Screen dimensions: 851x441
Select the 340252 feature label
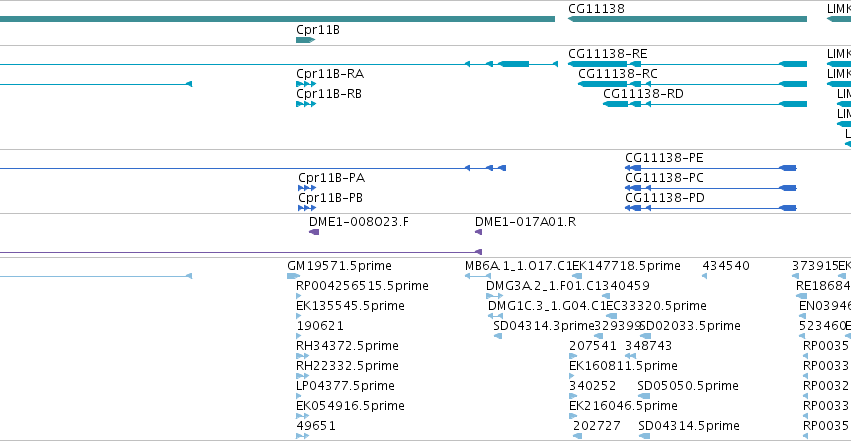[x=593, y=386]
